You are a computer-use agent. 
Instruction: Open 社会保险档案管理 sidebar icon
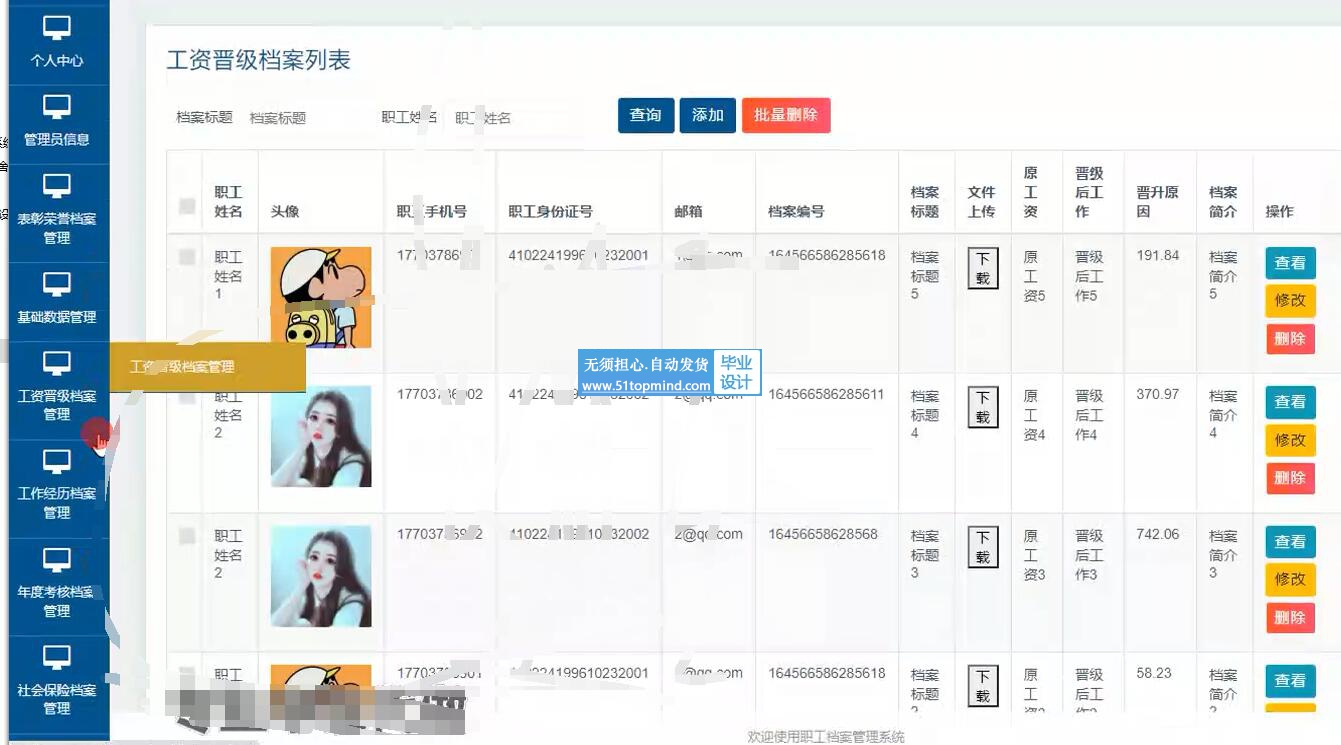(57, 658)
